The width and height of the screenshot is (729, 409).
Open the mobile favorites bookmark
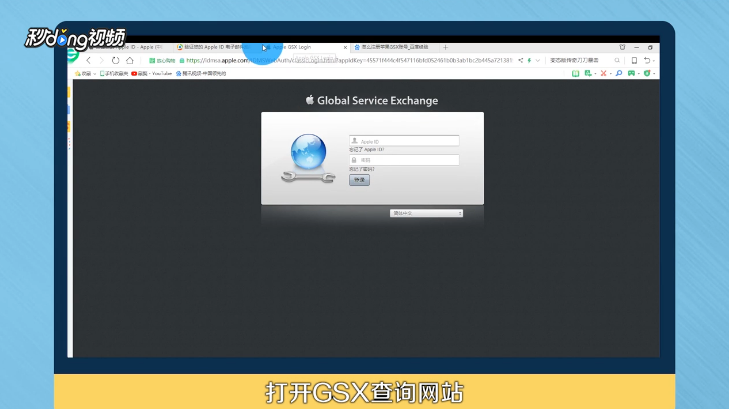pyautogui.click(x=114, y=73)
